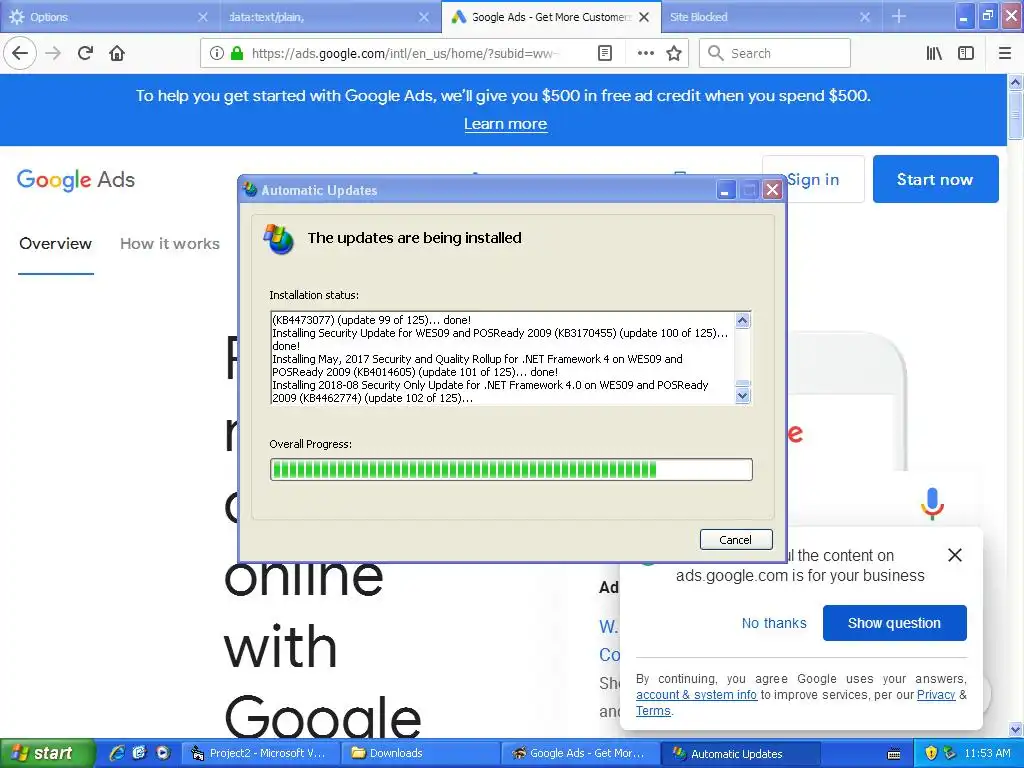The height and width of the screenshot is (768, 1024).
Task: Click the green padlock security icon
Action: [236, 53]
